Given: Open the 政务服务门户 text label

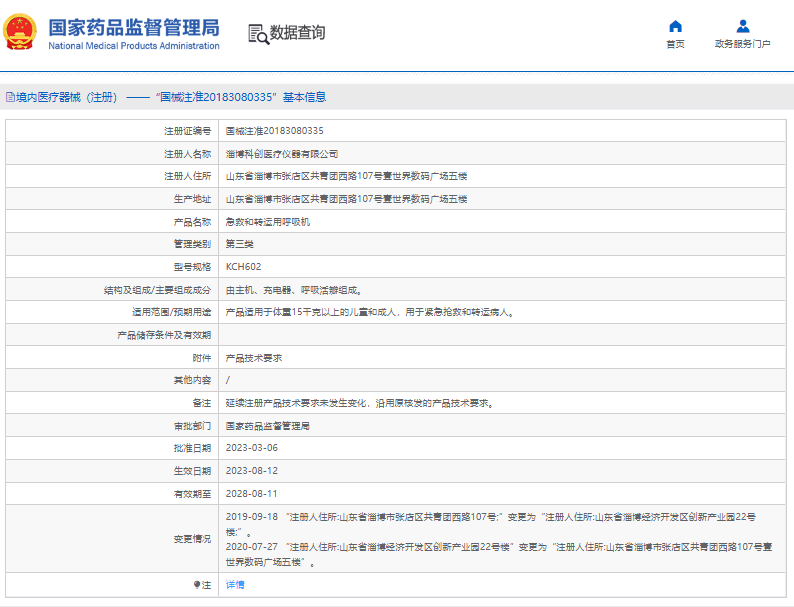Looking at the screenshot, I should 742,44.
